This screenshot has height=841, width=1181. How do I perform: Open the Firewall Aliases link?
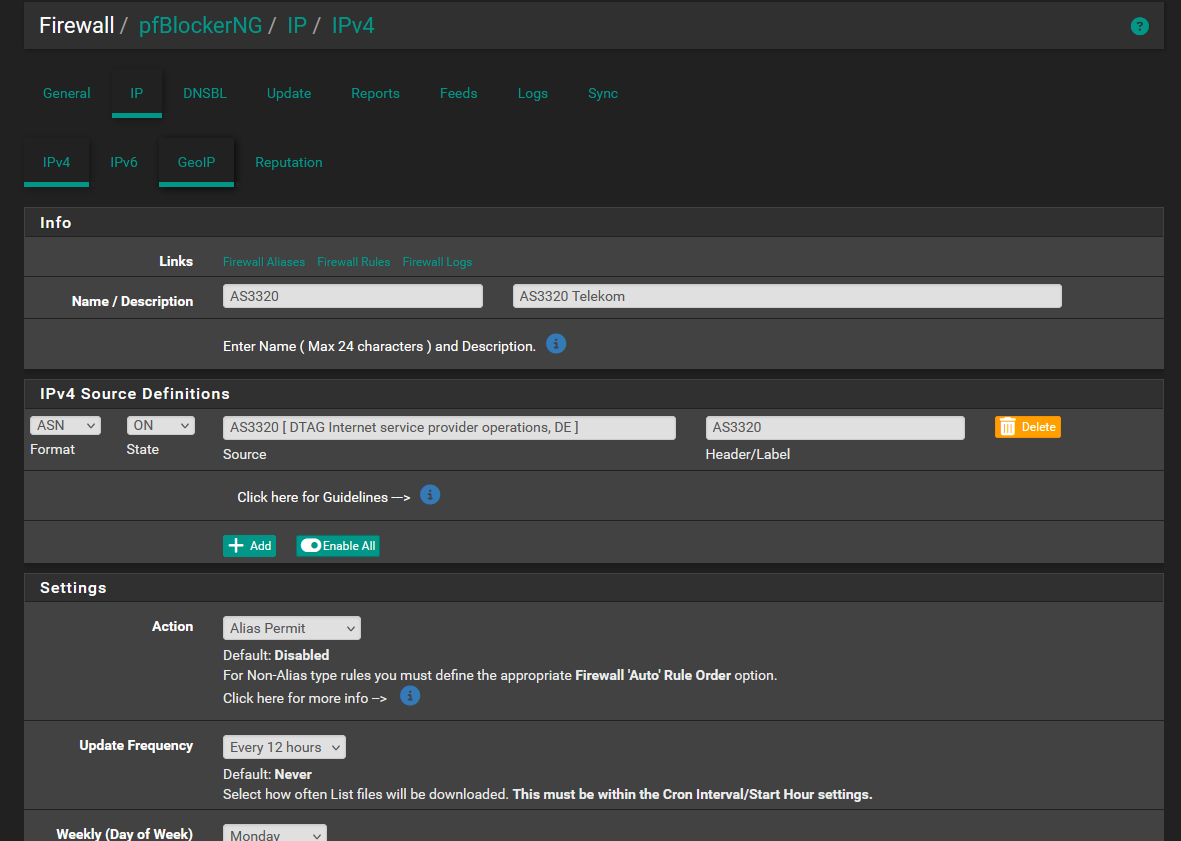[263, 261]
